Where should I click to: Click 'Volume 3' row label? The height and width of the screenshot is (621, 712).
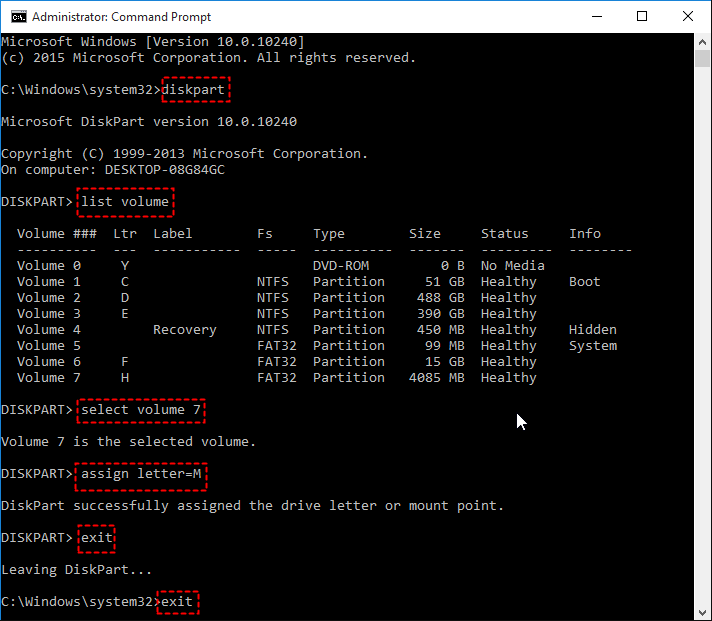pos(49,314)
